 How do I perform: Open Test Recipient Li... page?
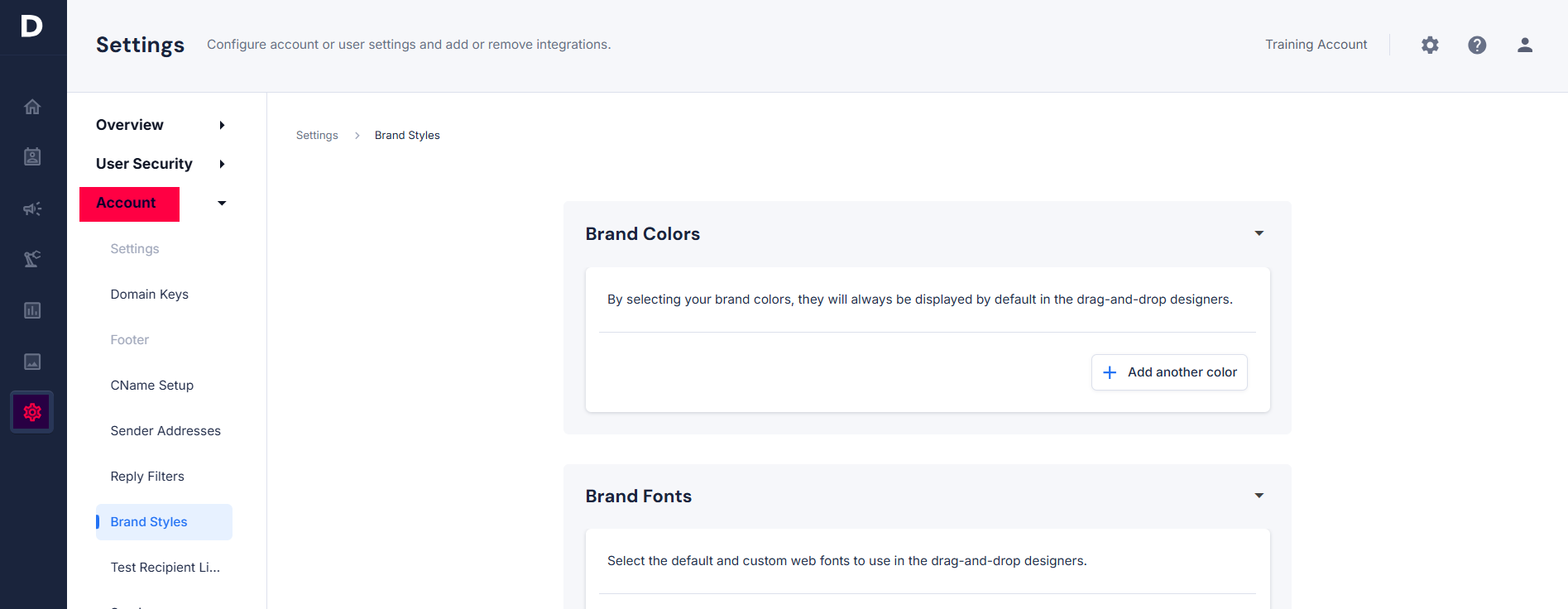pos(165,568)
